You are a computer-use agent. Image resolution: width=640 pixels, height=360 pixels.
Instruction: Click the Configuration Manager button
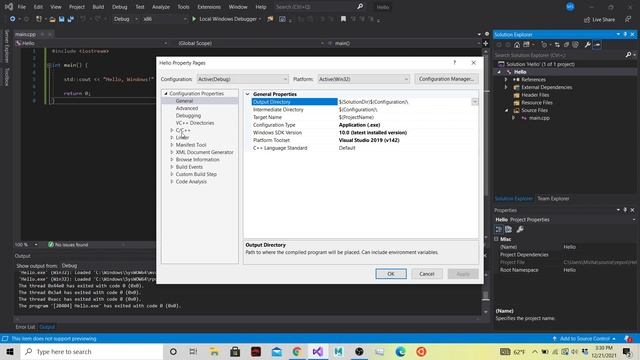coord(447,79)
